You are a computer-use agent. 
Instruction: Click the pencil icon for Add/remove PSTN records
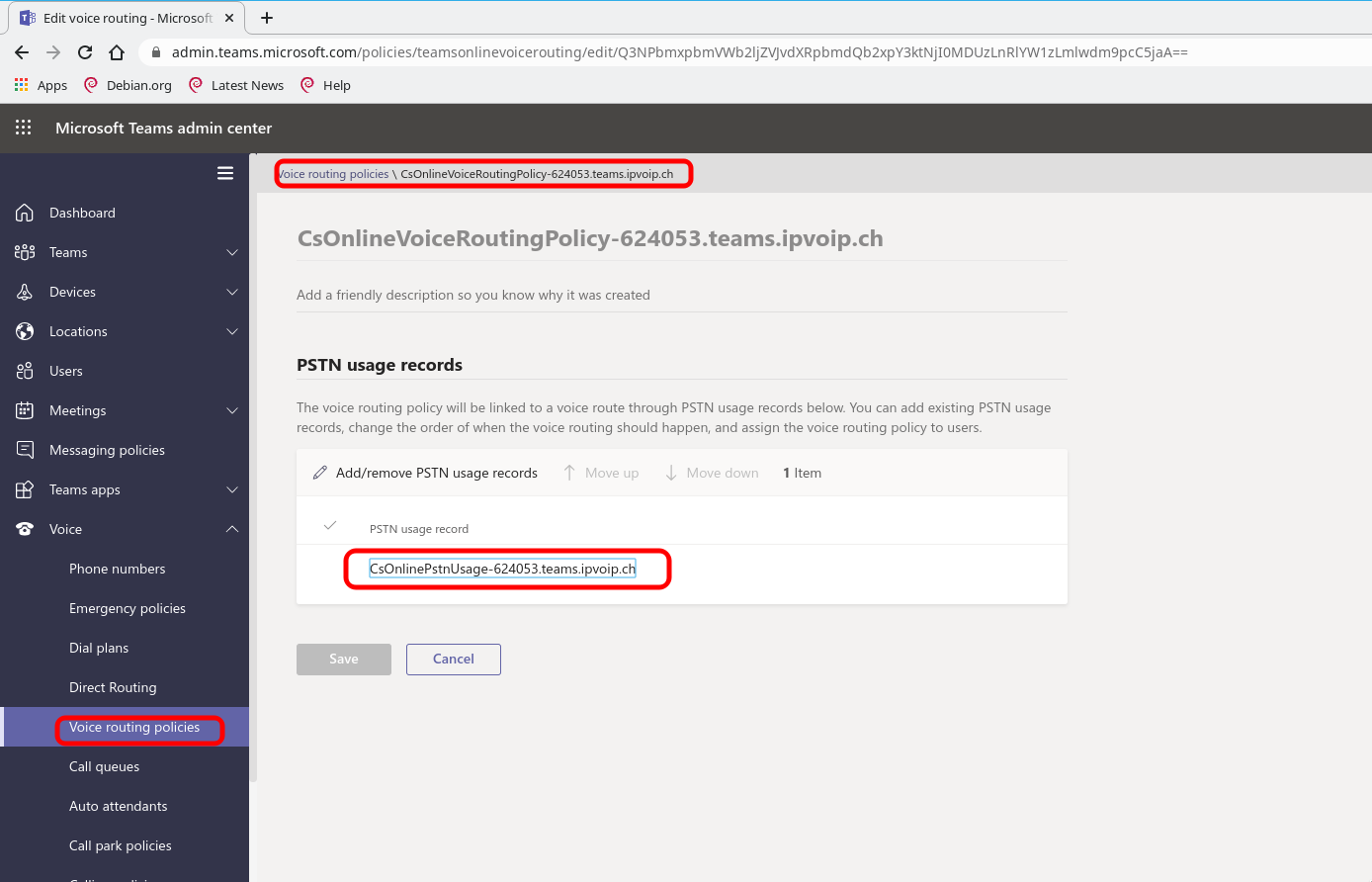319,472
